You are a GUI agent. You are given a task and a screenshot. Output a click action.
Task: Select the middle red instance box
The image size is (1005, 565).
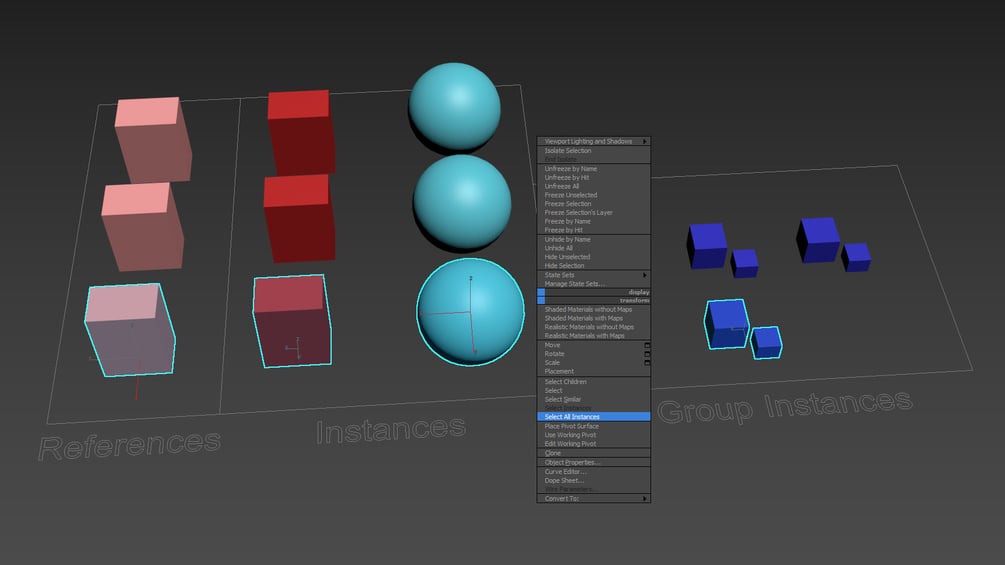coord(299,218)
